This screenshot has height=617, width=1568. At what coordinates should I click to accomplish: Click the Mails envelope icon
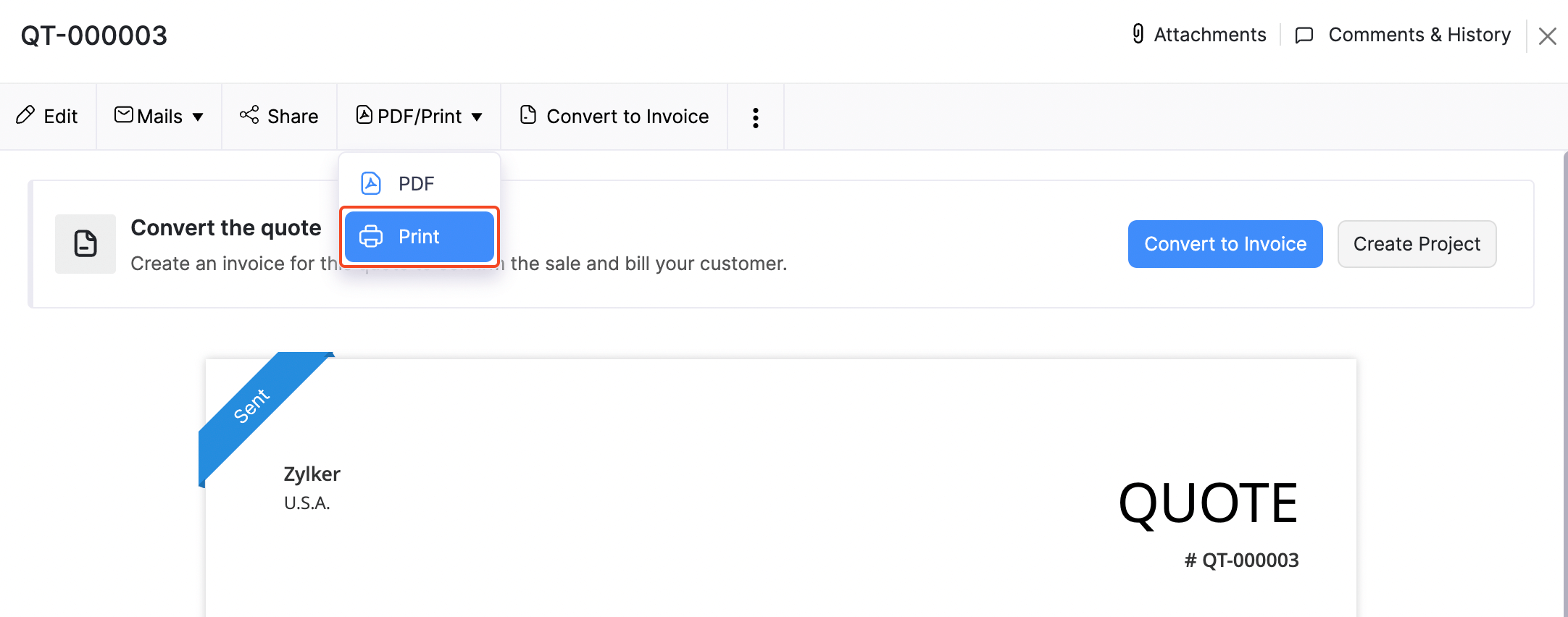(x=124, y=115)
